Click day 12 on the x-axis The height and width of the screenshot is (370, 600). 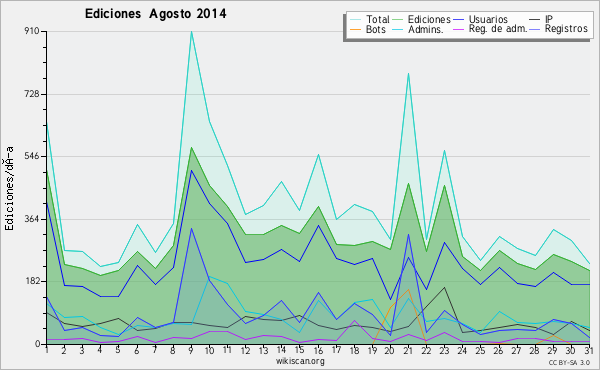[x=246, y=350]
